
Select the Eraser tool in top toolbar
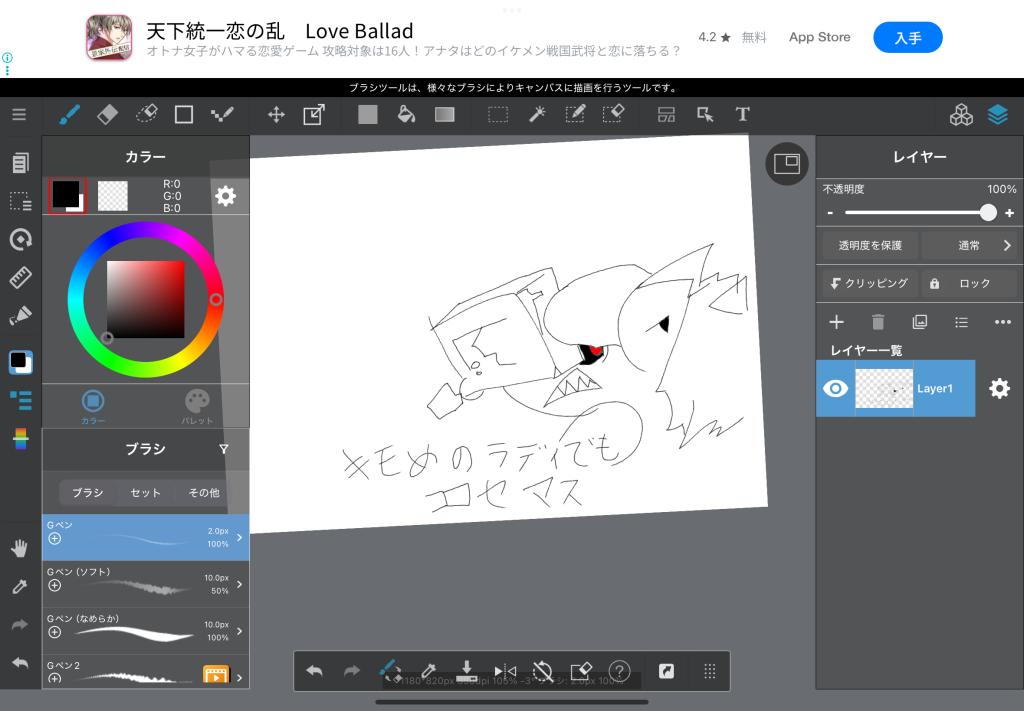[107, 114]
